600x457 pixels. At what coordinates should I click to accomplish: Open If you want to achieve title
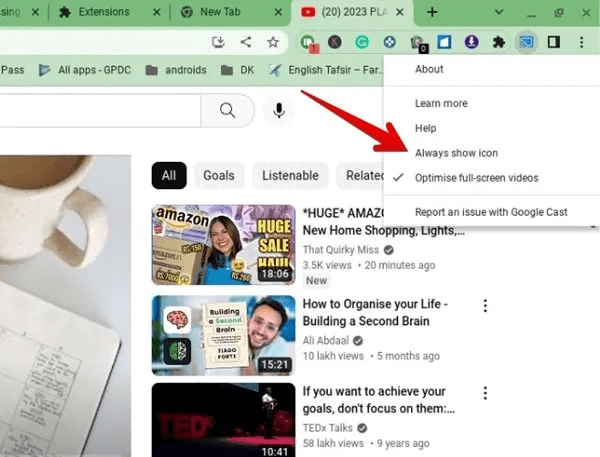[x=378, y=400]
